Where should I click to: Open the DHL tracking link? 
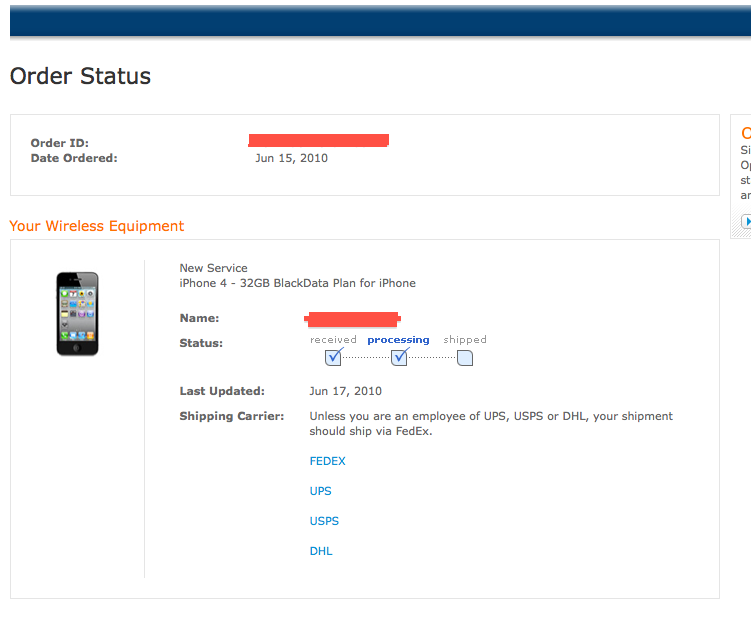coord(321,551)
